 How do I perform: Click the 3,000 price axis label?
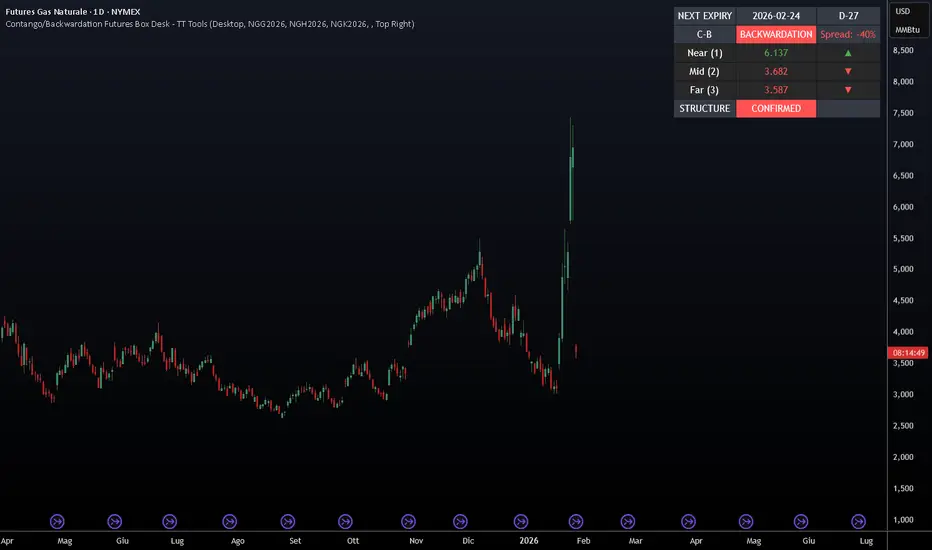[x=903, y=394]
